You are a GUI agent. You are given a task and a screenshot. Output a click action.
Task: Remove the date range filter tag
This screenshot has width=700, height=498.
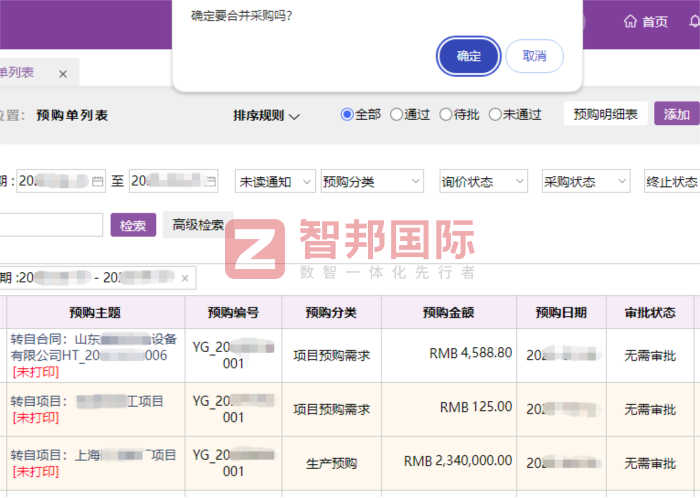tap(185, 278)
